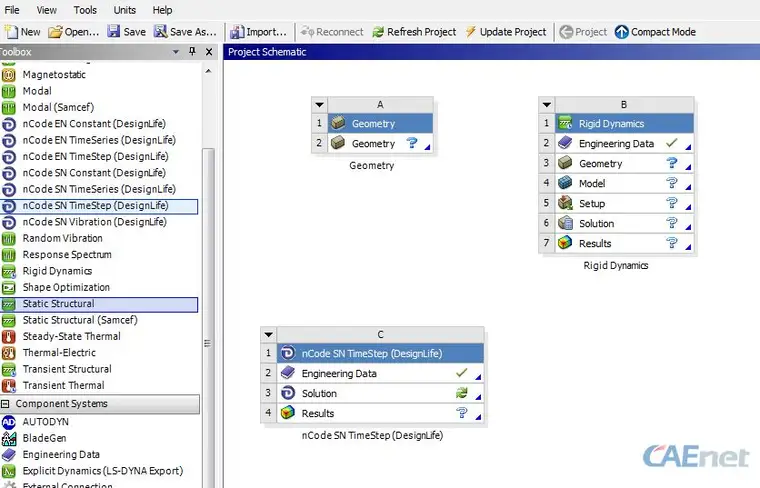760x488 pixels.
Task: Click the Solution refresh status icon in system C
Action: (461, 393)
